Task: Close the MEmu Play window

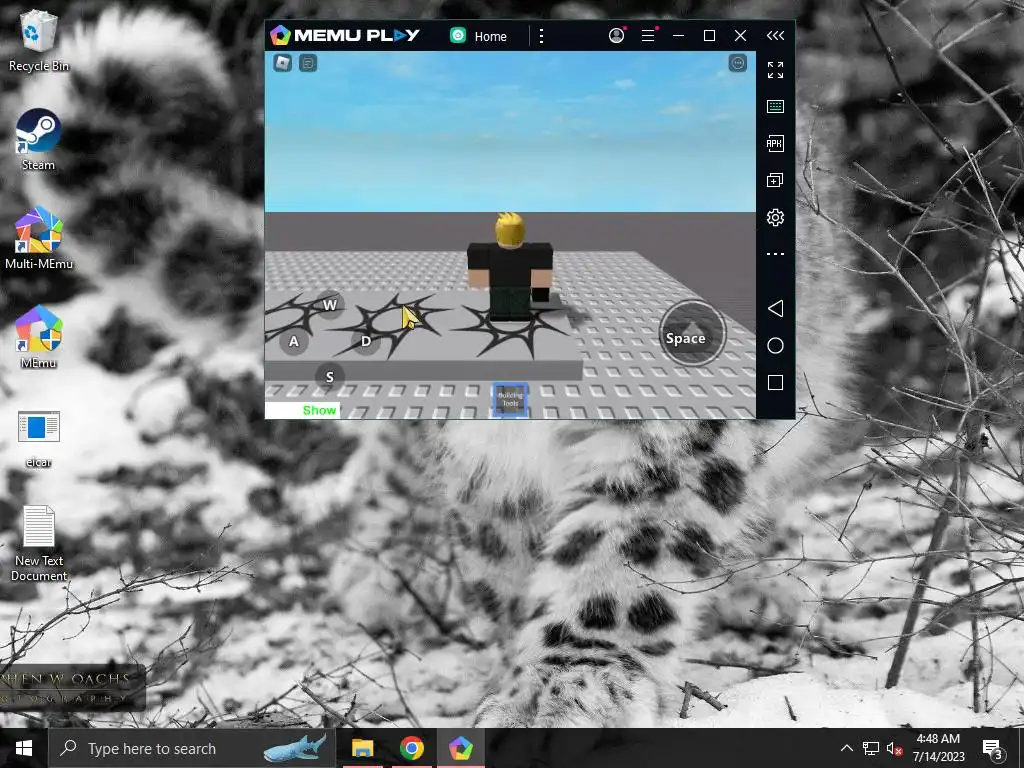Action: (x=740, y=35)
